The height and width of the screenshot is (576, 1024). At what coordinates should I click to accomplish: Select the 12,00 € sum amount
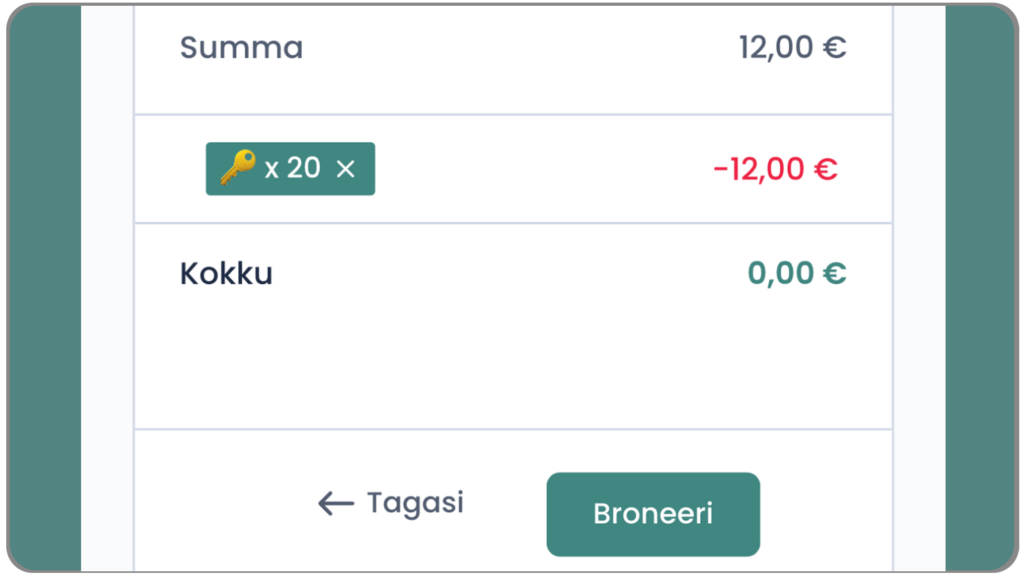[x=792, y=47]
